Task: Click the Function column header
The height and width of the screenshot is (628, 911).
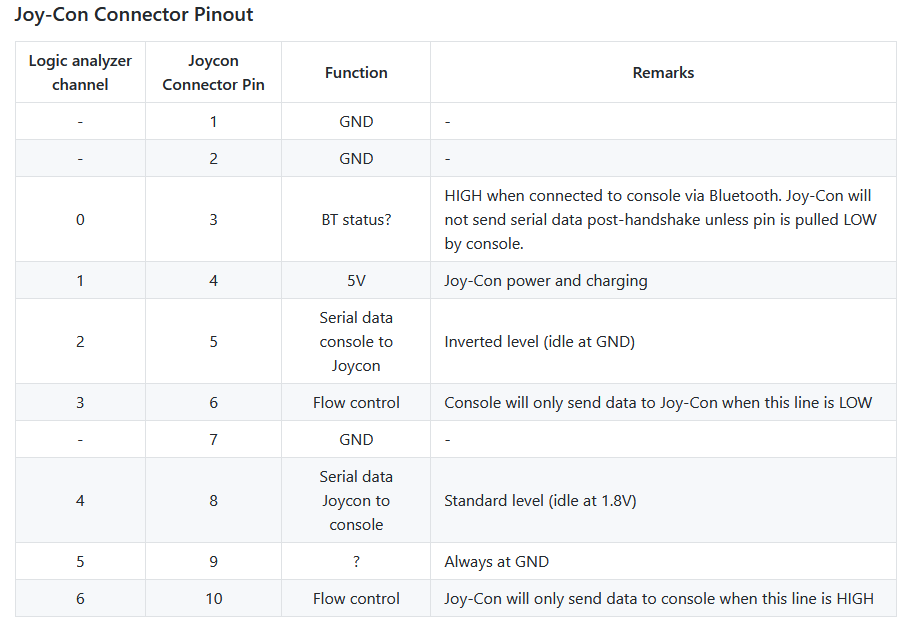Action: pyautogui.click(x=356, y=73)
